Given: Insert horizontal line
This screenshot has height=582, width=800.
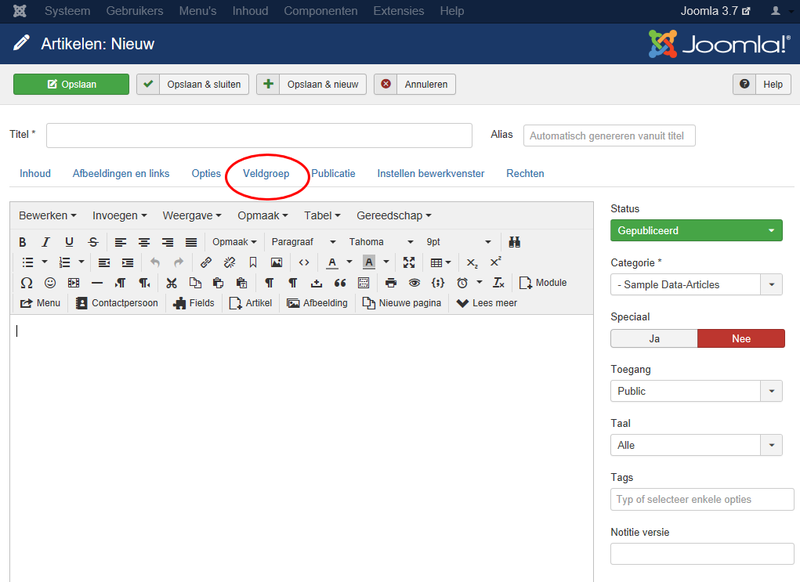Looking at the screenshot, I should click(97, 283).
